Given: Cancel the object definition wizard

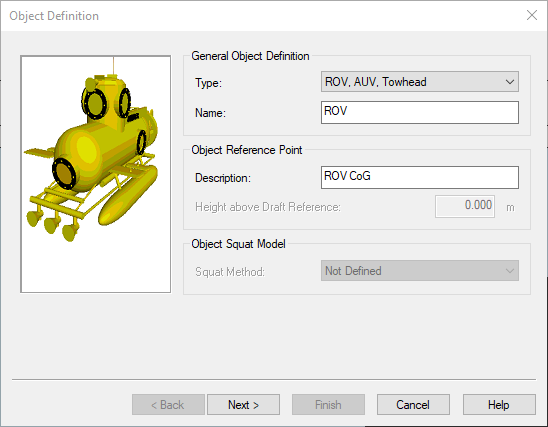Looking at the screenshot, I should 413,405.
